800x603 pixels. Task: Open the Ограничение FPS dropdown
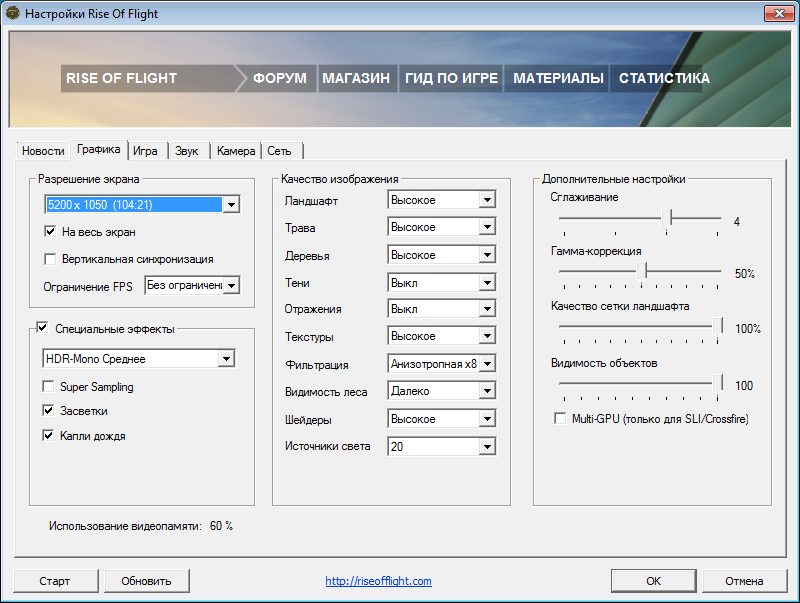click(192, 286)
